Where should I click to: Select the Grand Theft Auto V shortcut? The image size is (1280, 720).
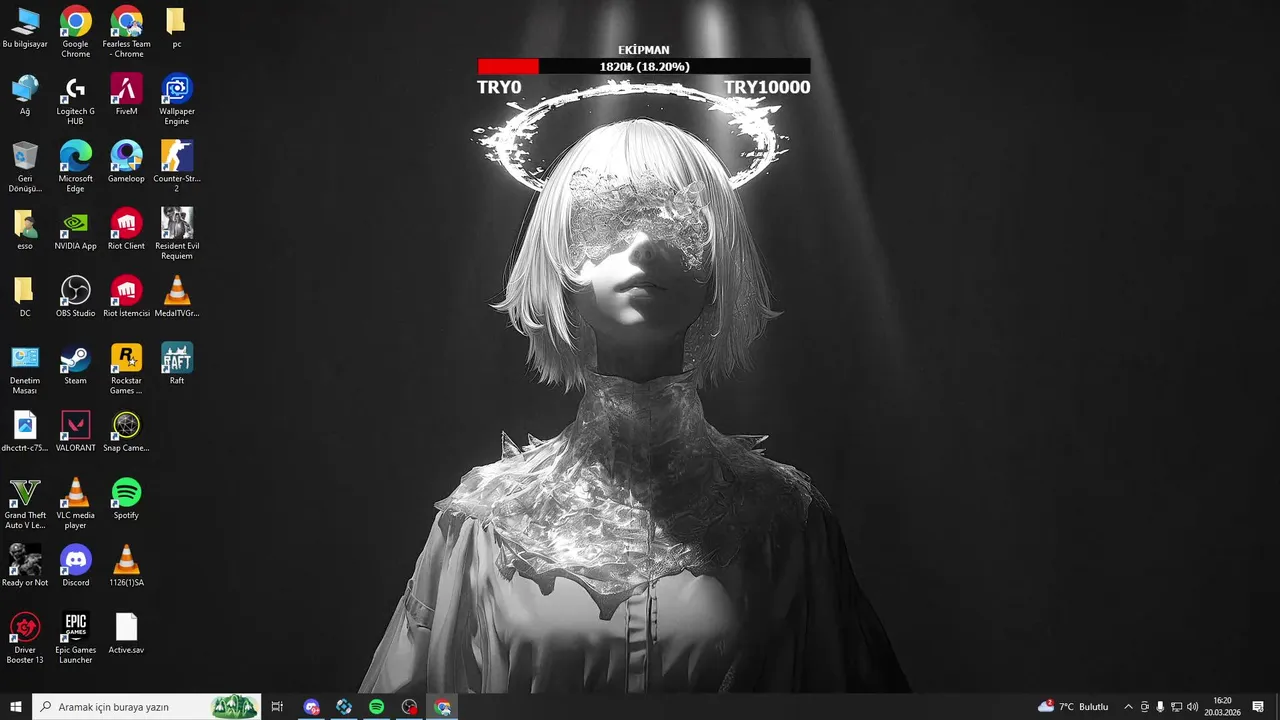pos(25,503)
